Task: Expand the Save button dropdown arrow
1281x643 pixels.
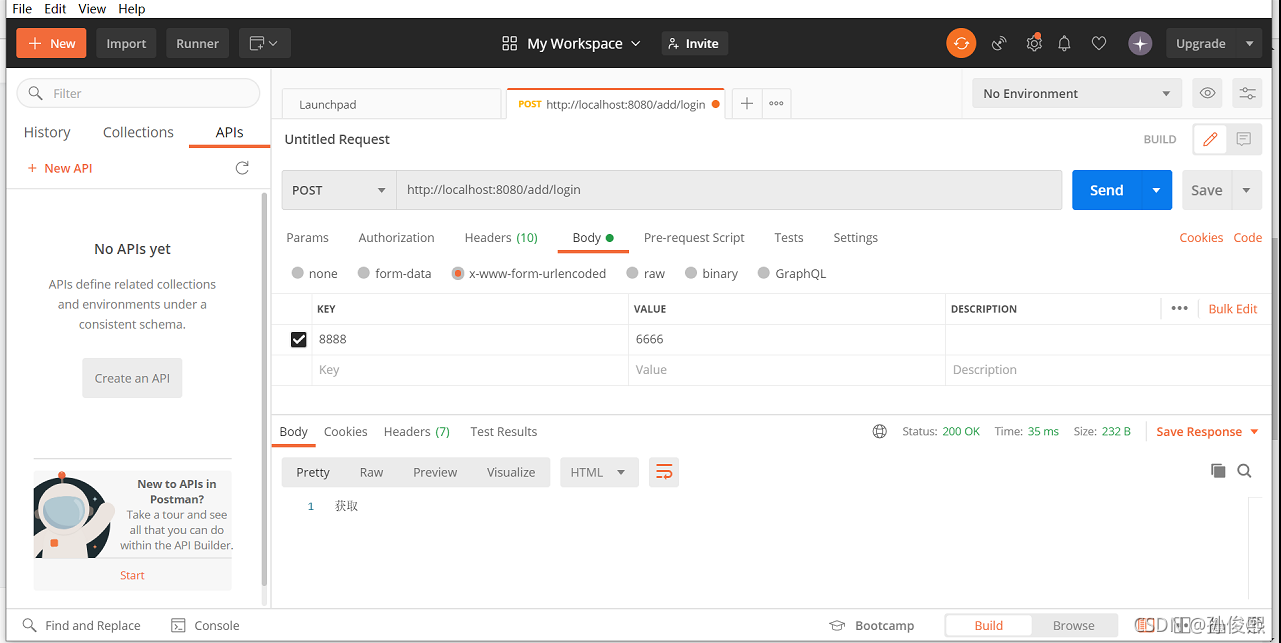Action: (1247, 190)
